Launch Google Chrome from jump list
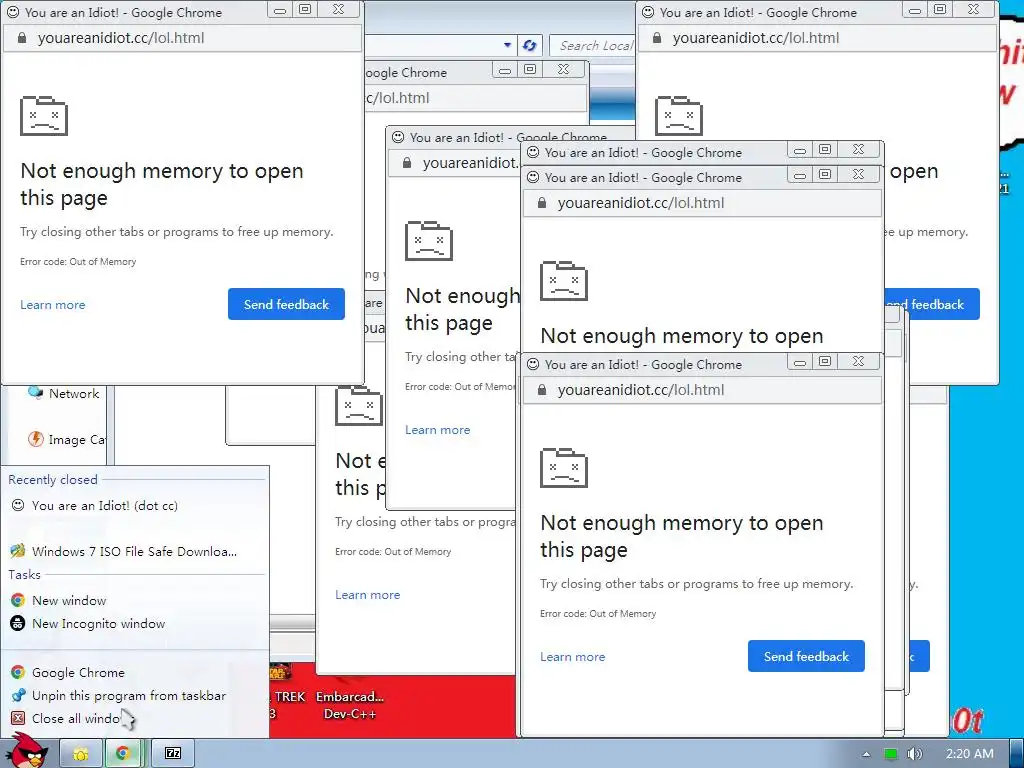 point(135,672)
